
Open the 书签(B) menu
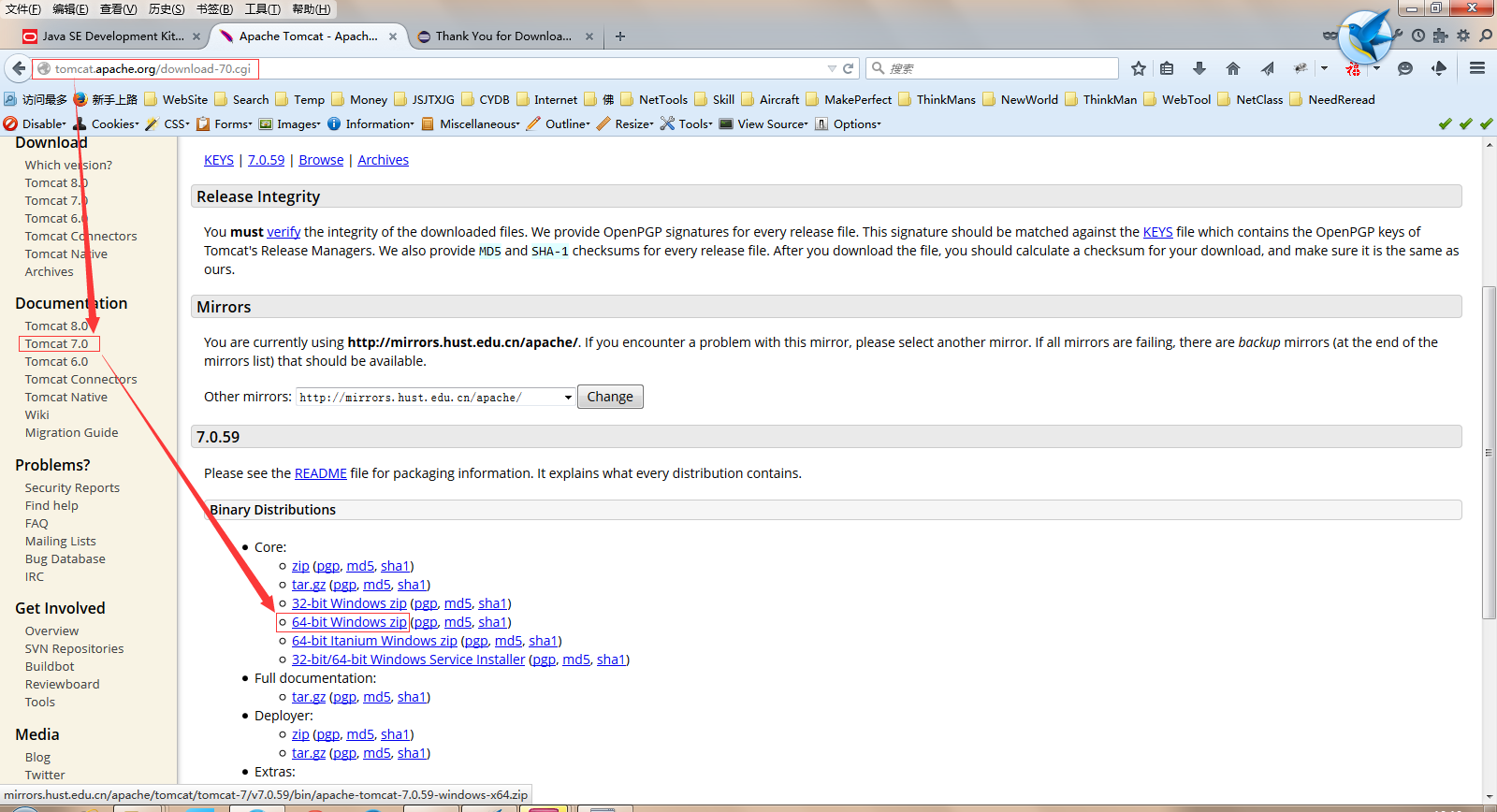[214, 9]
